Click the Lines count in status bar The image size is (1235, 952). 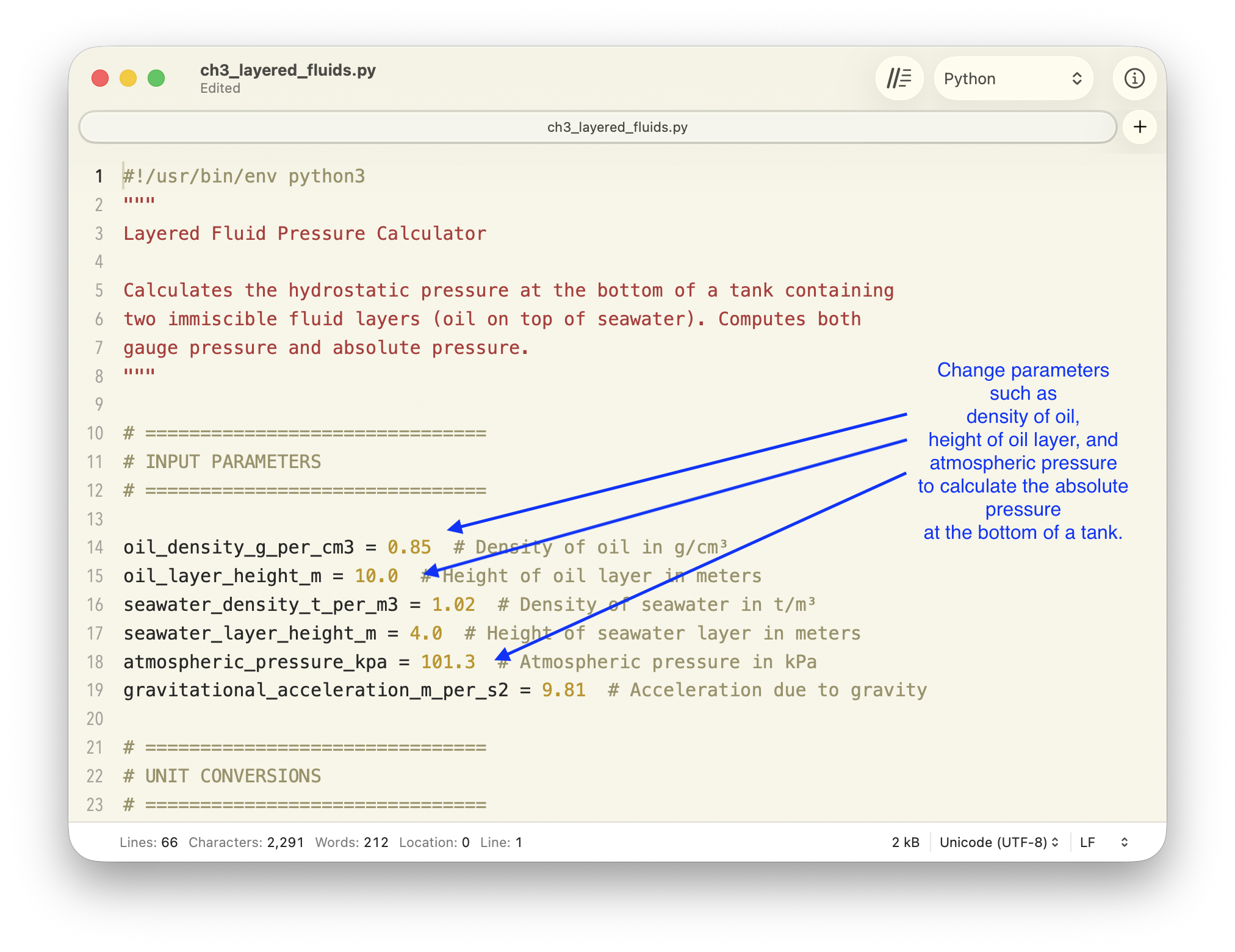[148, 842]
